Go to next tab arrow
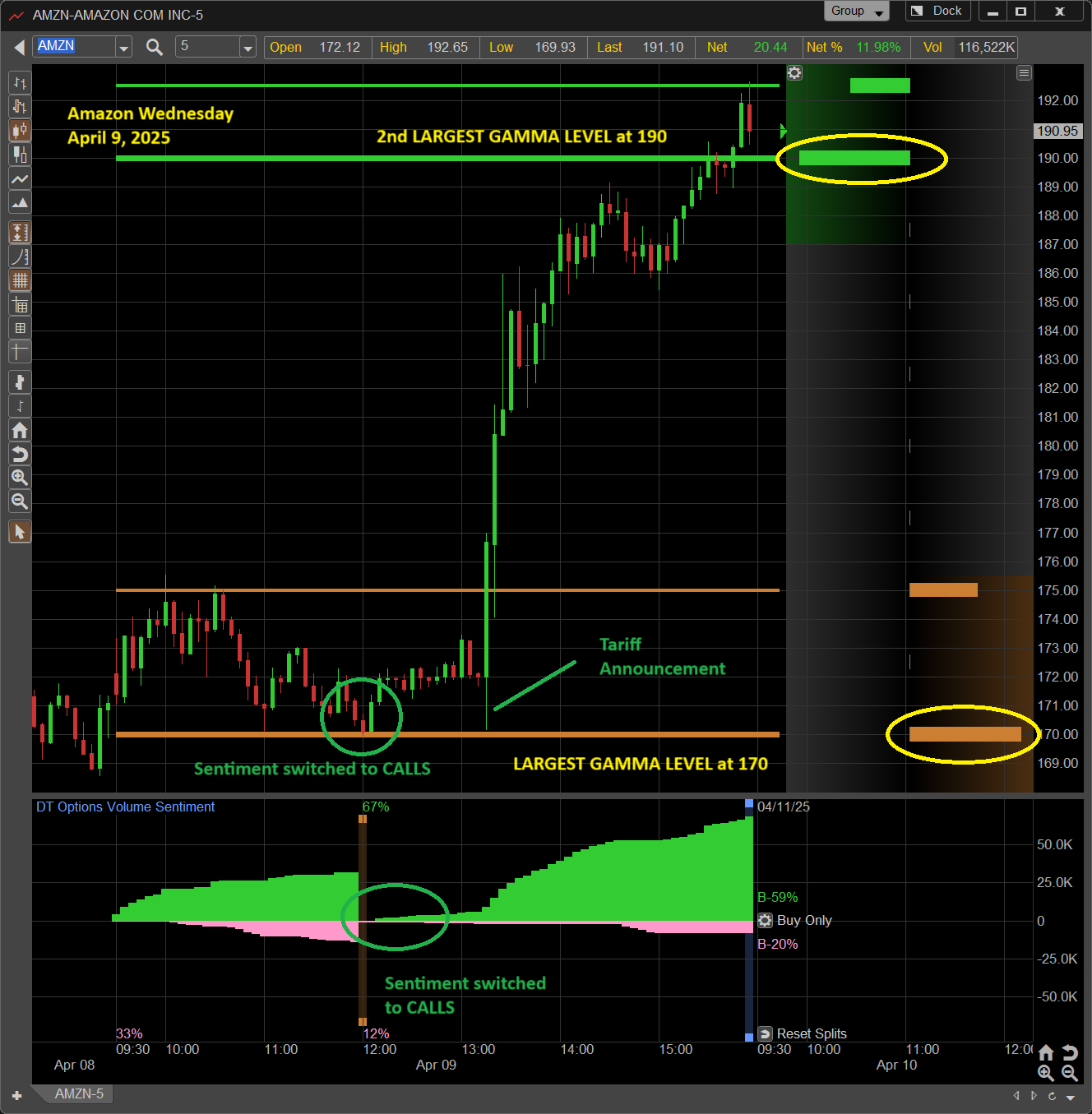Image resolution: width=1092 pixels, height=1114 pixels. click(x=1034, y=1095)
